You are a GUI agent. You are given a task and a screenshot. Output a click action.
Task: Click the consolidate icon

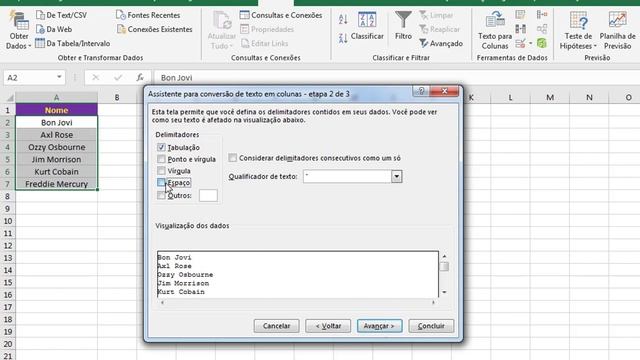(x=542, y=15)
